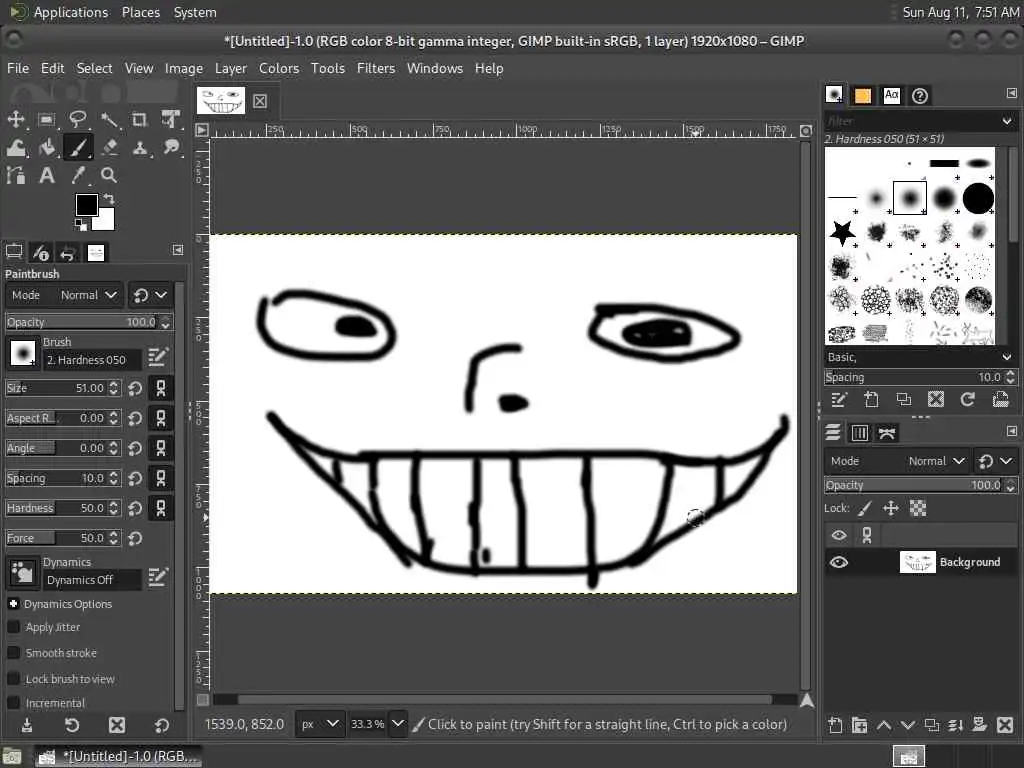1024x768 pixels.
Task: Select the Zoom magnifier tool
Action: coord(109,175)
